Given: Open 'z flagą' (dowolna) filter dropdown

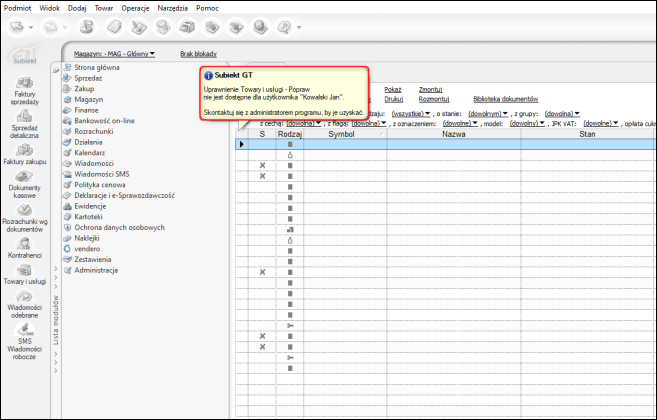Looking at the screenshot, I should [x=369, y=123].
